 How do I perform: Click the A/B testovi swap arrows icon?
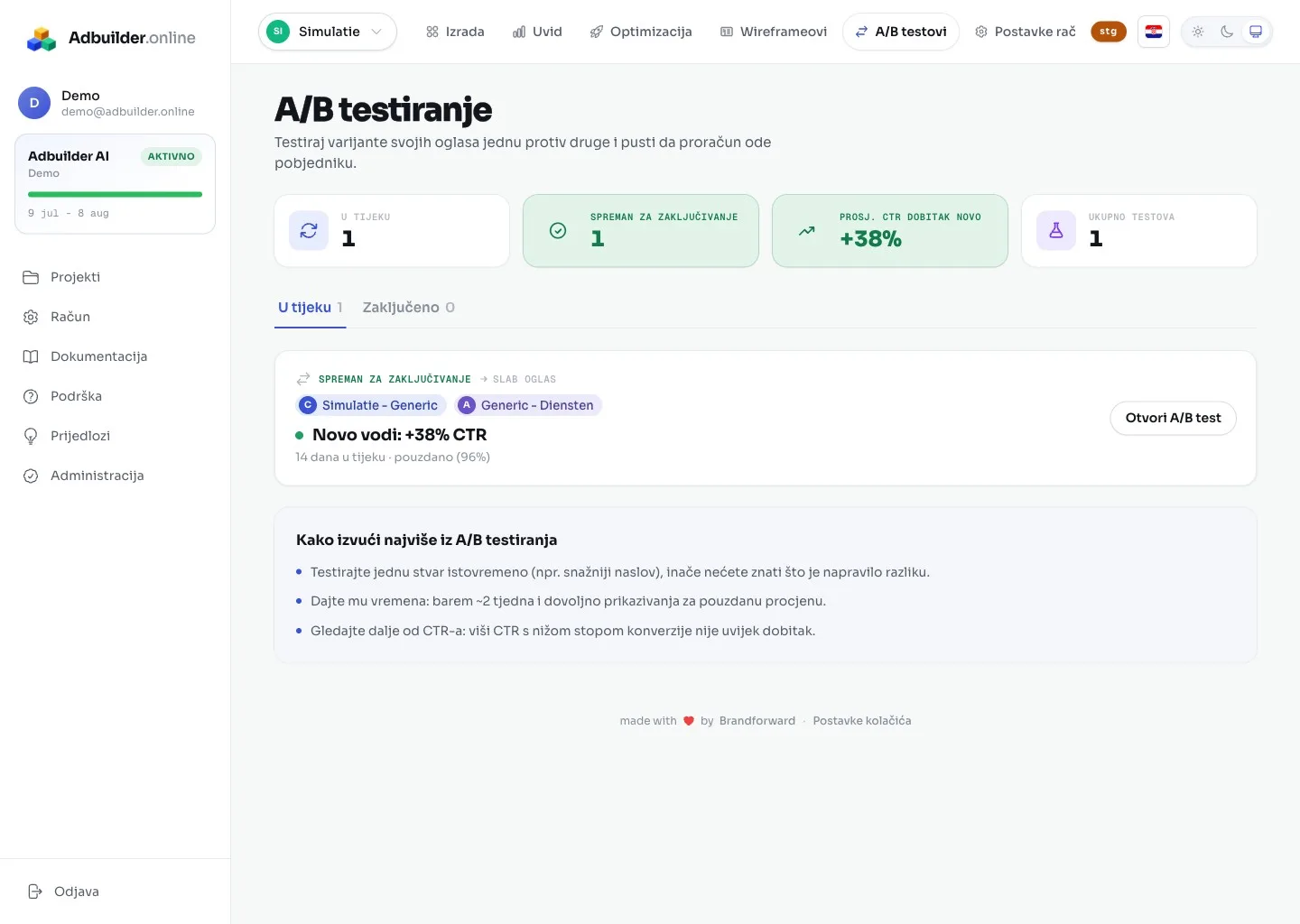pyautogui.click(x=862, y=32)
